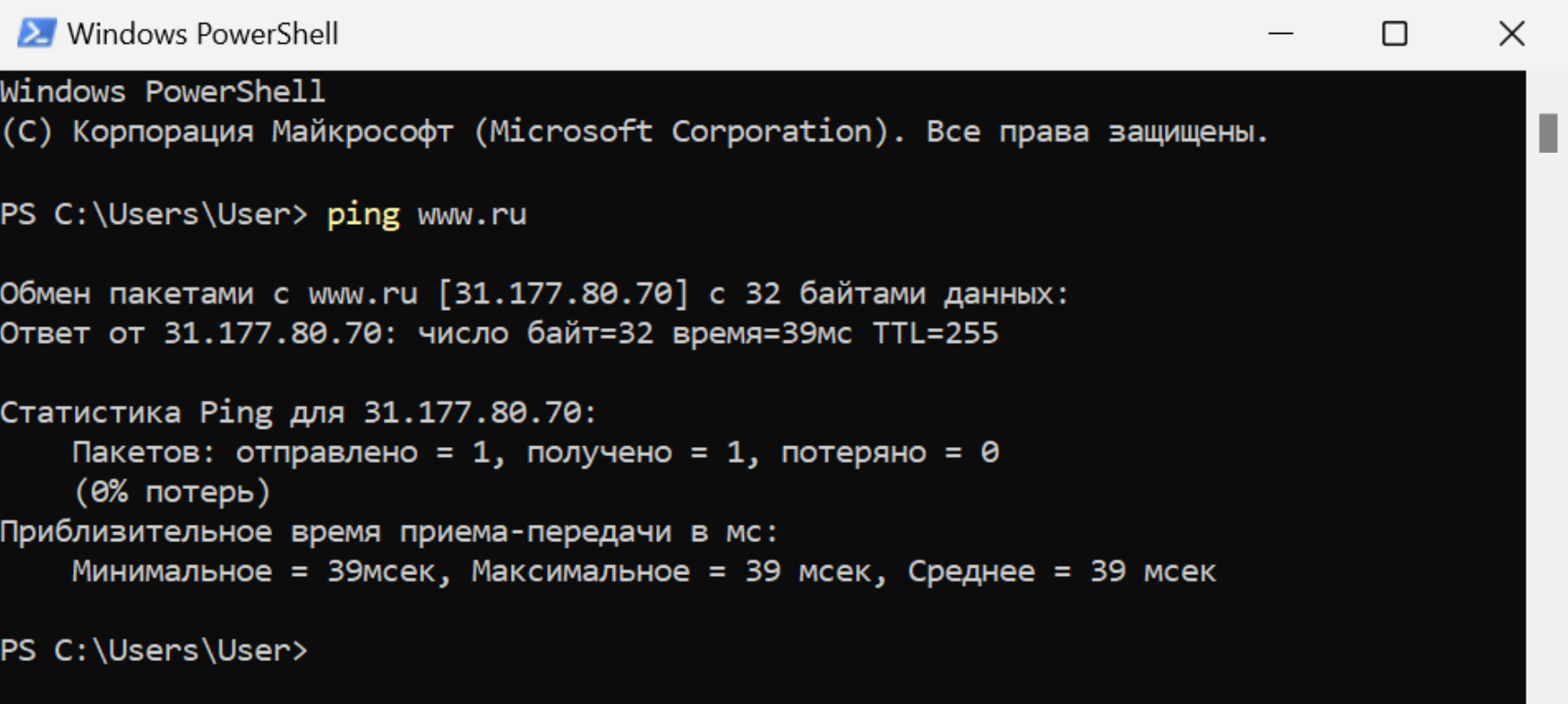Viewport: 1568px width, 704px height.
Task: Click the TTL=255 text
Action: coord(936,333)
